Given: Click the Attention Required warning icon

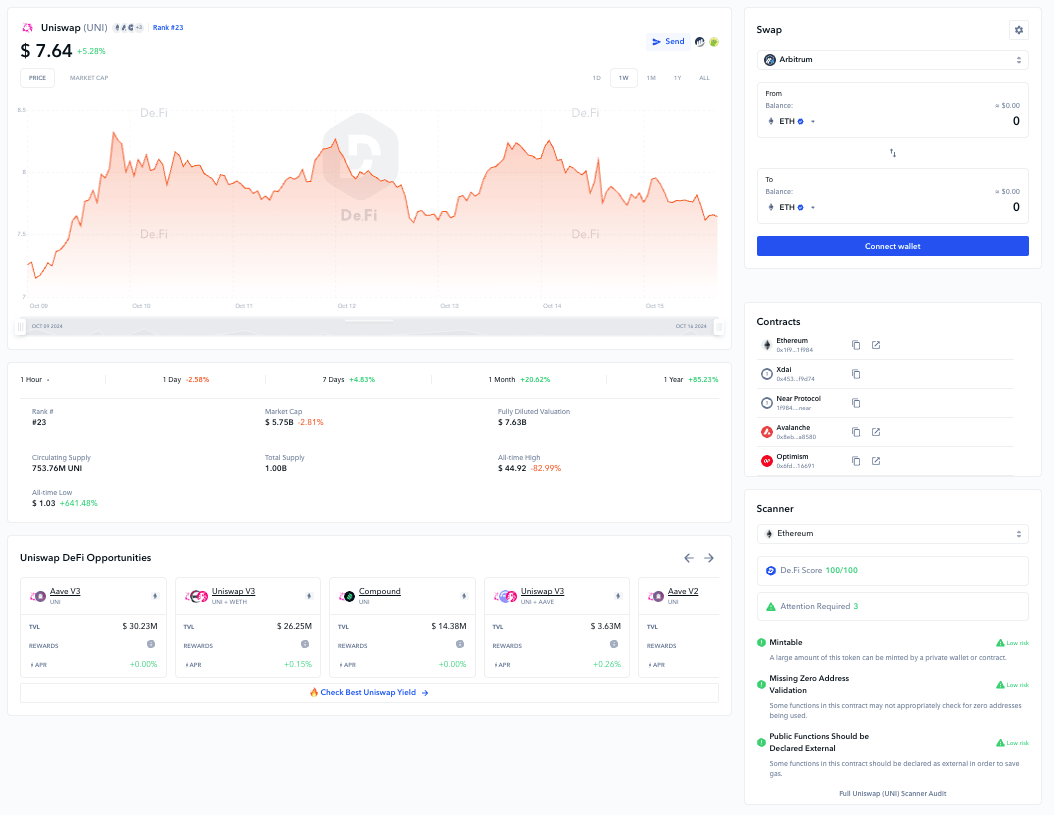Looking at the screenshot, I should coord(771,607).
